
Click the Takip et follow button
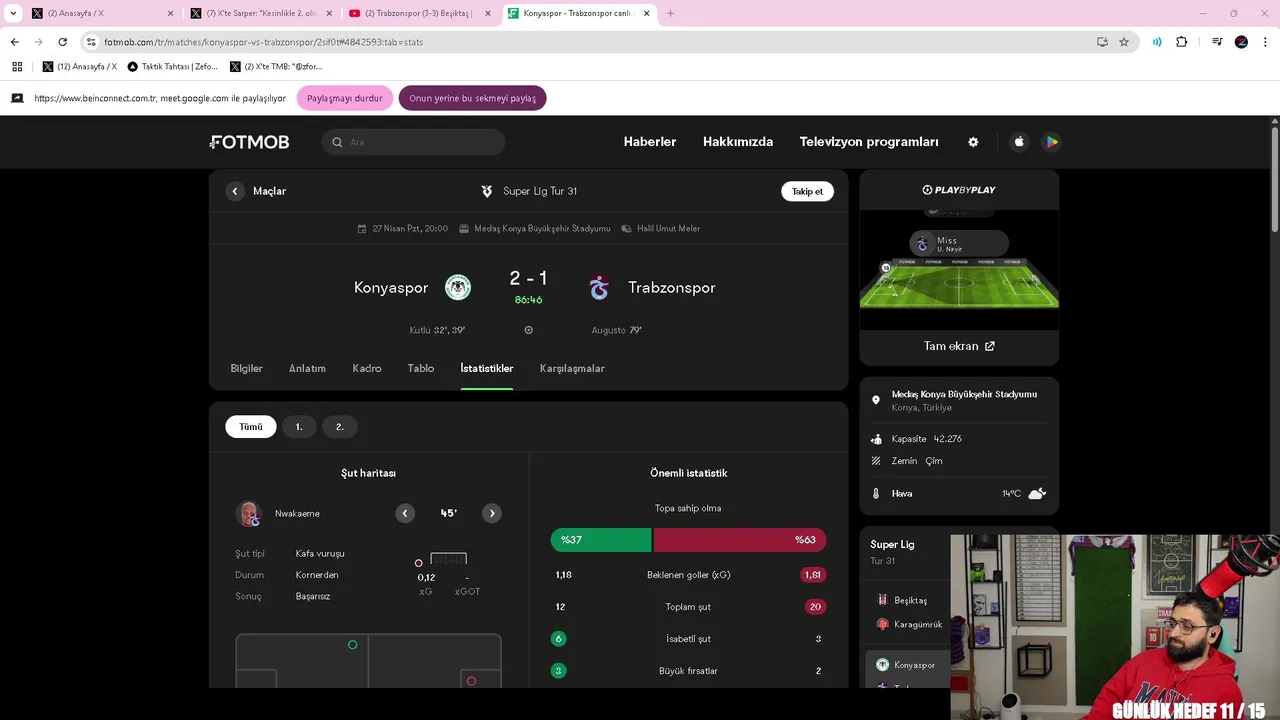tap(807, 191)
